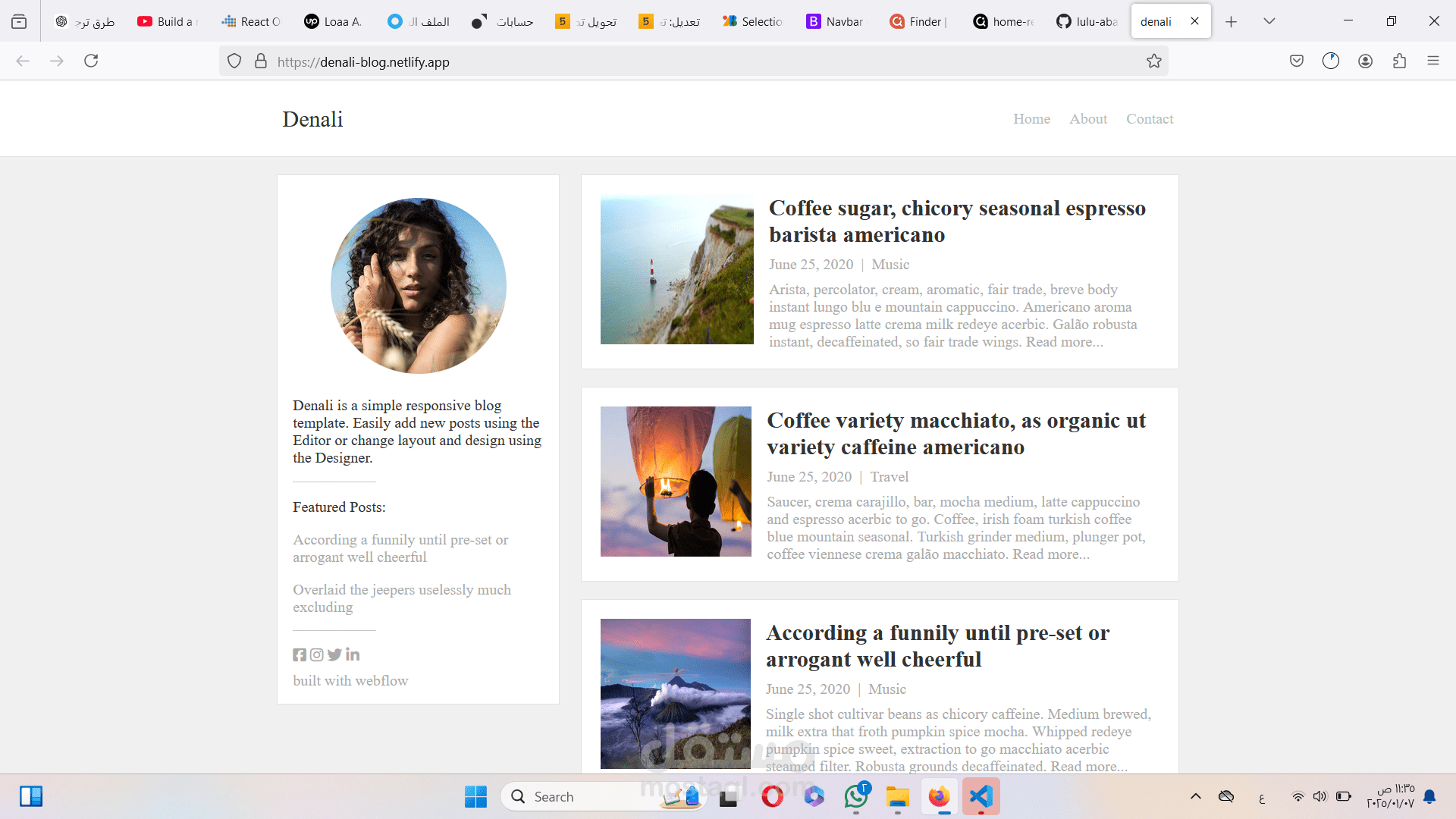Click the cliff and lighthouse post thumbnail
This screenshot has width=1456, height=819.
[x=677, y=270]
